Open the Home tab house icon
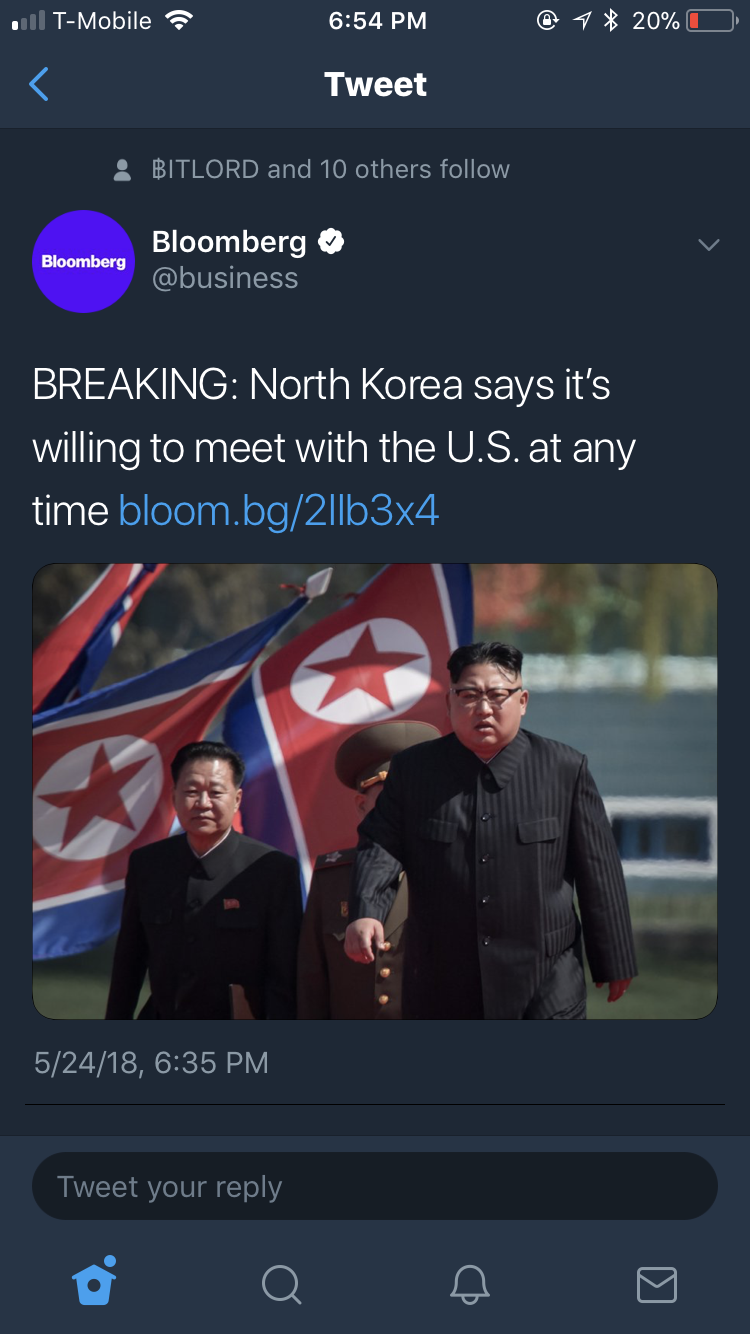Image resolution: width=750 pixels, height=1334 pixels. 95,1281
